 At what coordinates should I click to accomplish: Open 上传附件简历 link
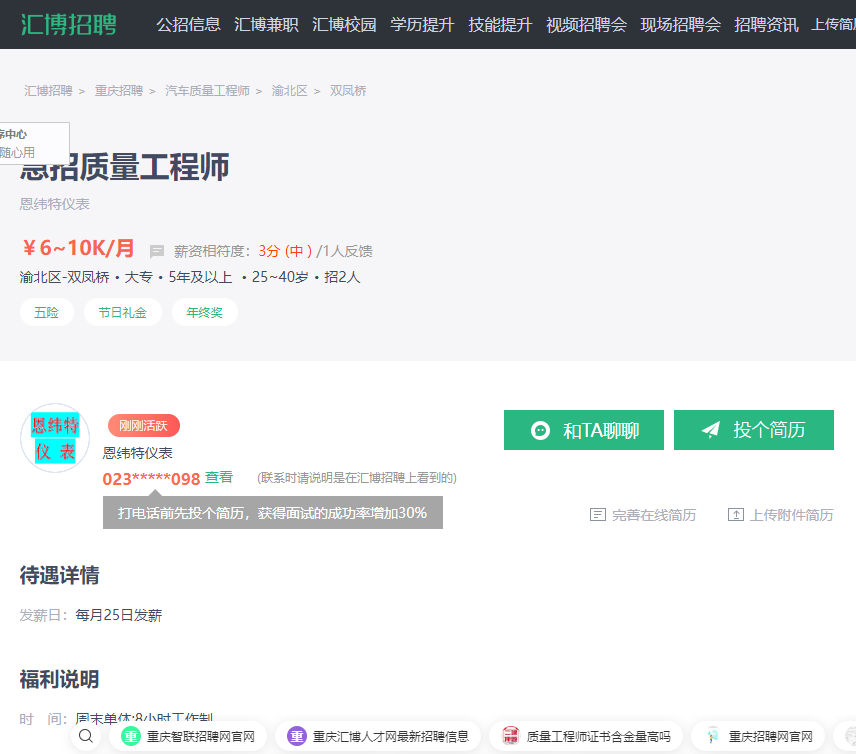coord(791,515)
